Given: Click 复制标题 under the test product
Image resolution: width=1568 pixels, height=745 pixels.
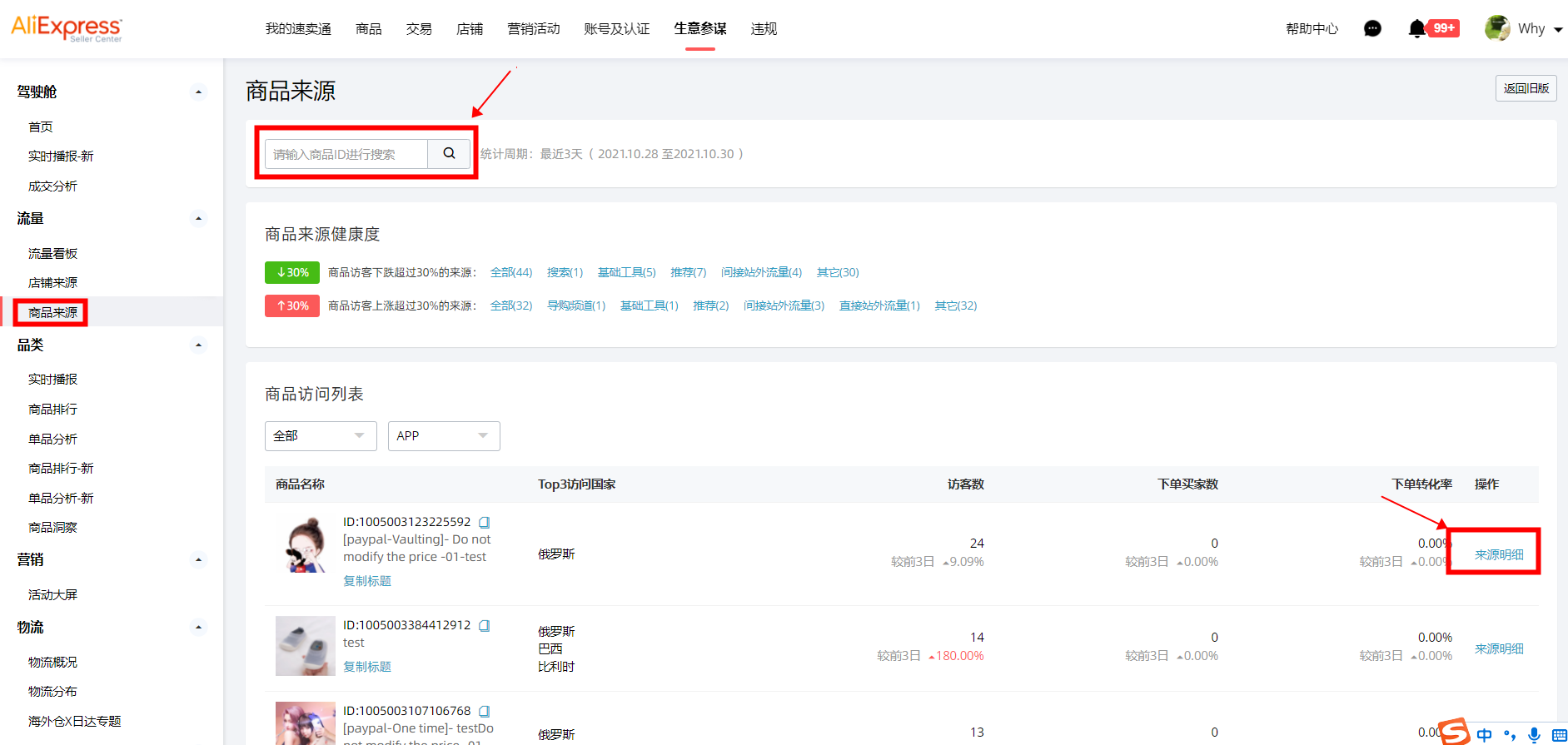Looking at the screenshot, I should pyautogui.click(x=366, y=667).
